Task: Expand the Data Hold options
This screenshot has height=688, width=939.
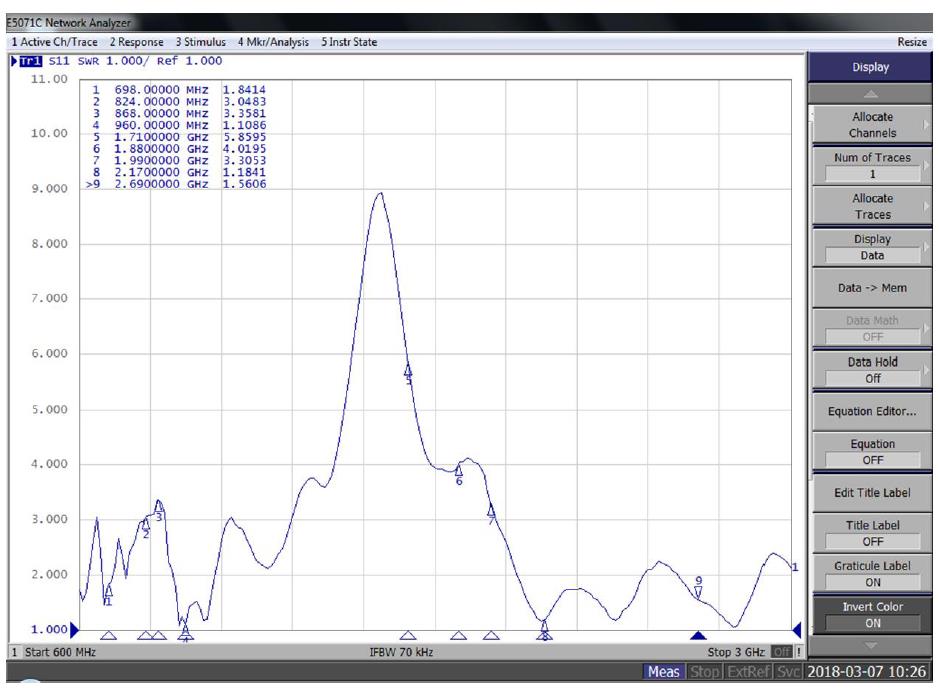Action: [868, 371]
